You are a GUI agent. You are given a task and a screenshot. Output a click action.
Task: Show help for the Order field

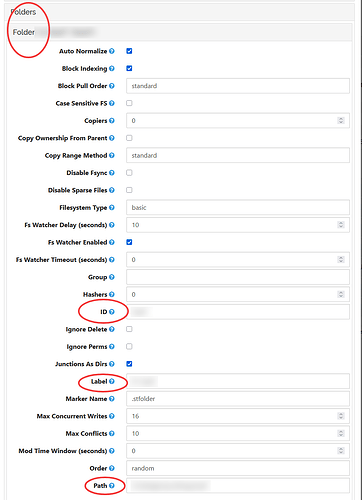point(112,468)
